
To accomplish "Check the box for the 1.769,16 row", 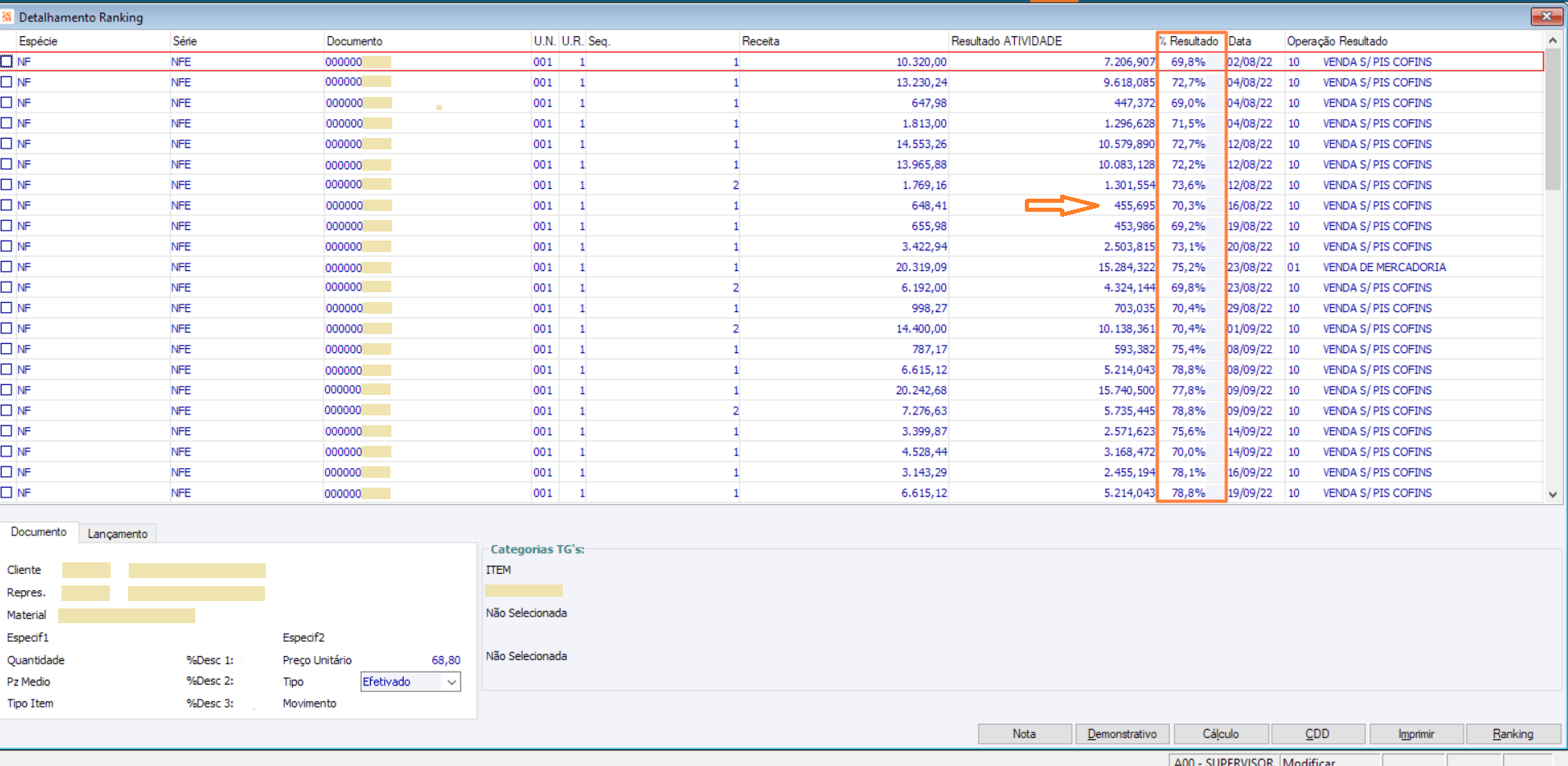I will [x=7, y=185].
